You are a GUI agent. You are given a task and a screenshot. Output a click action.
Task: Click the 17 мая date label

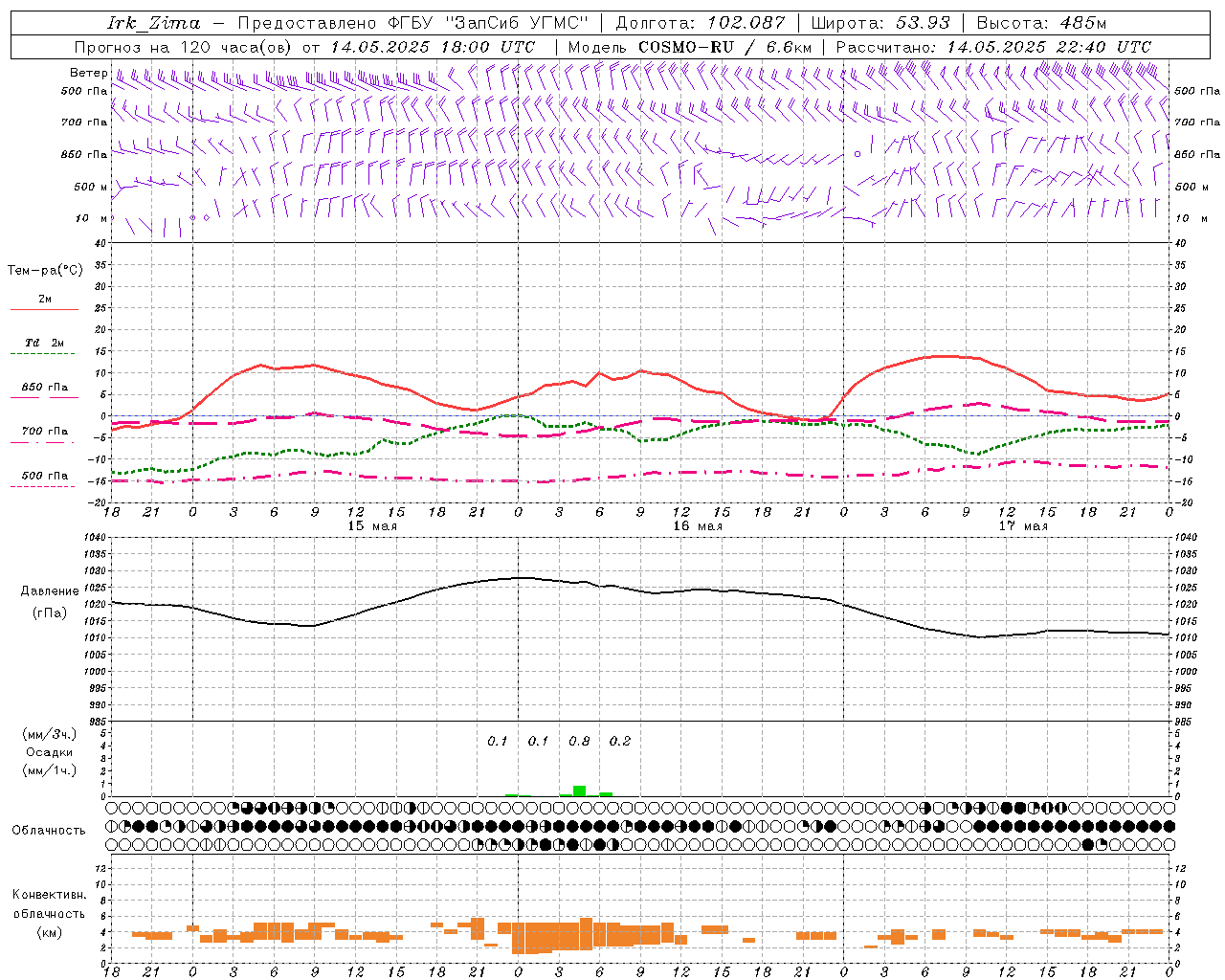(1023, 526)
